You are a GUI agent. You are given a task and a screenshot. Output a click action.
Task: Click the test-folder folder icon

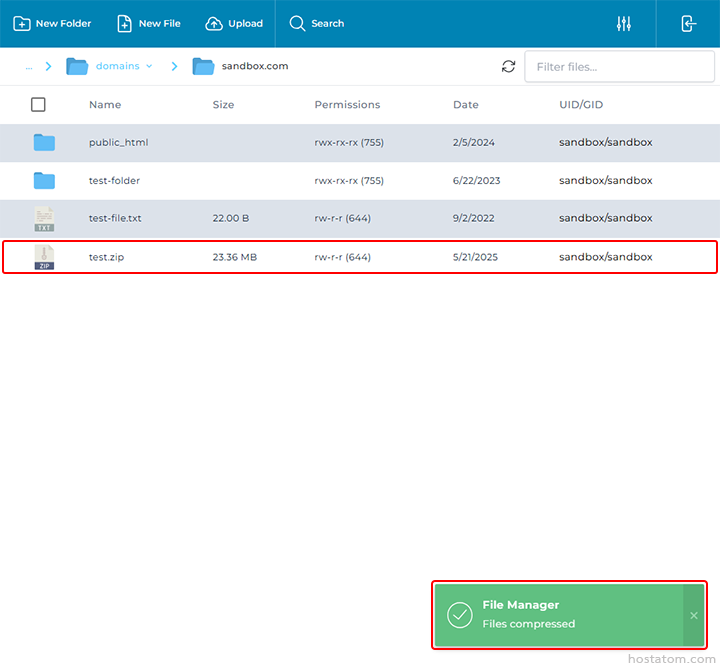pyautogui.click(x=44, y=181)
